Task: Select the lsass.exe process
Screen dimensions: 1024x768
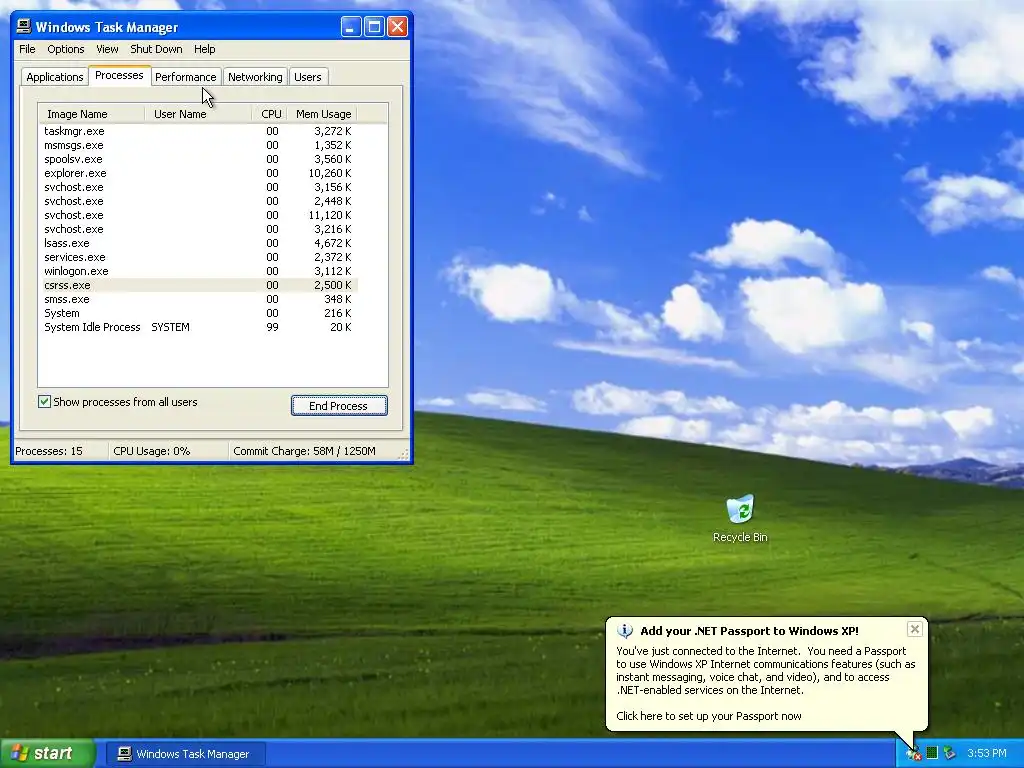Action: pos(198,243)
